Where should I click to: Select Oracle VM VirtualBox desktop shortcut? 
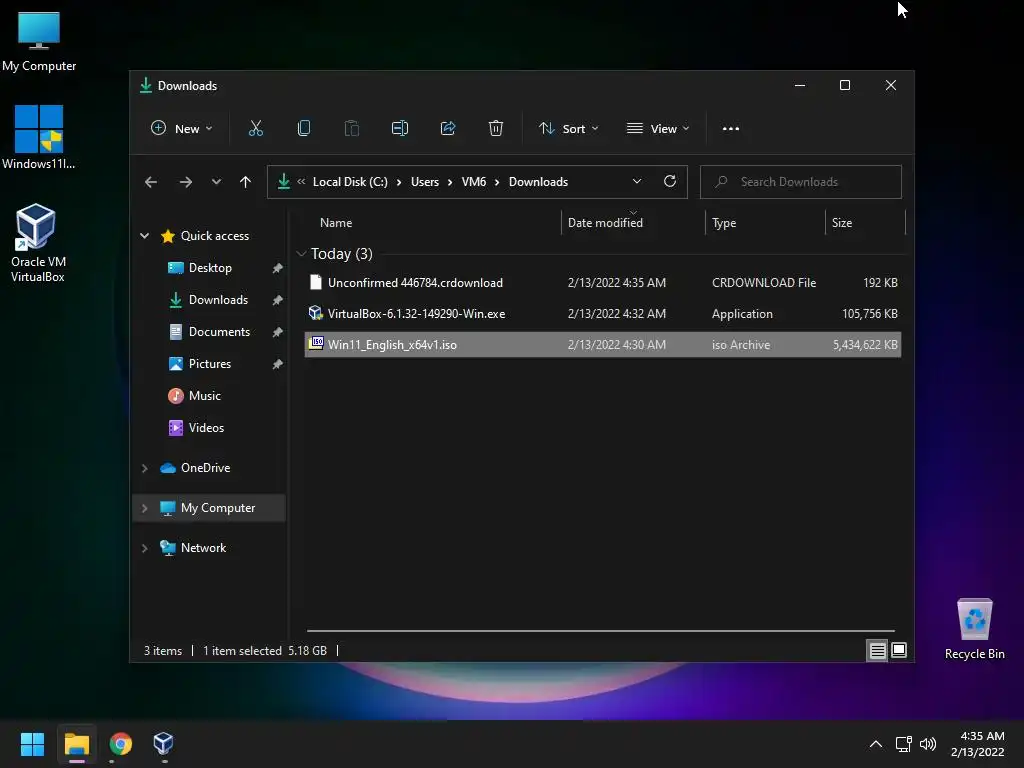[x=38, y=243]
